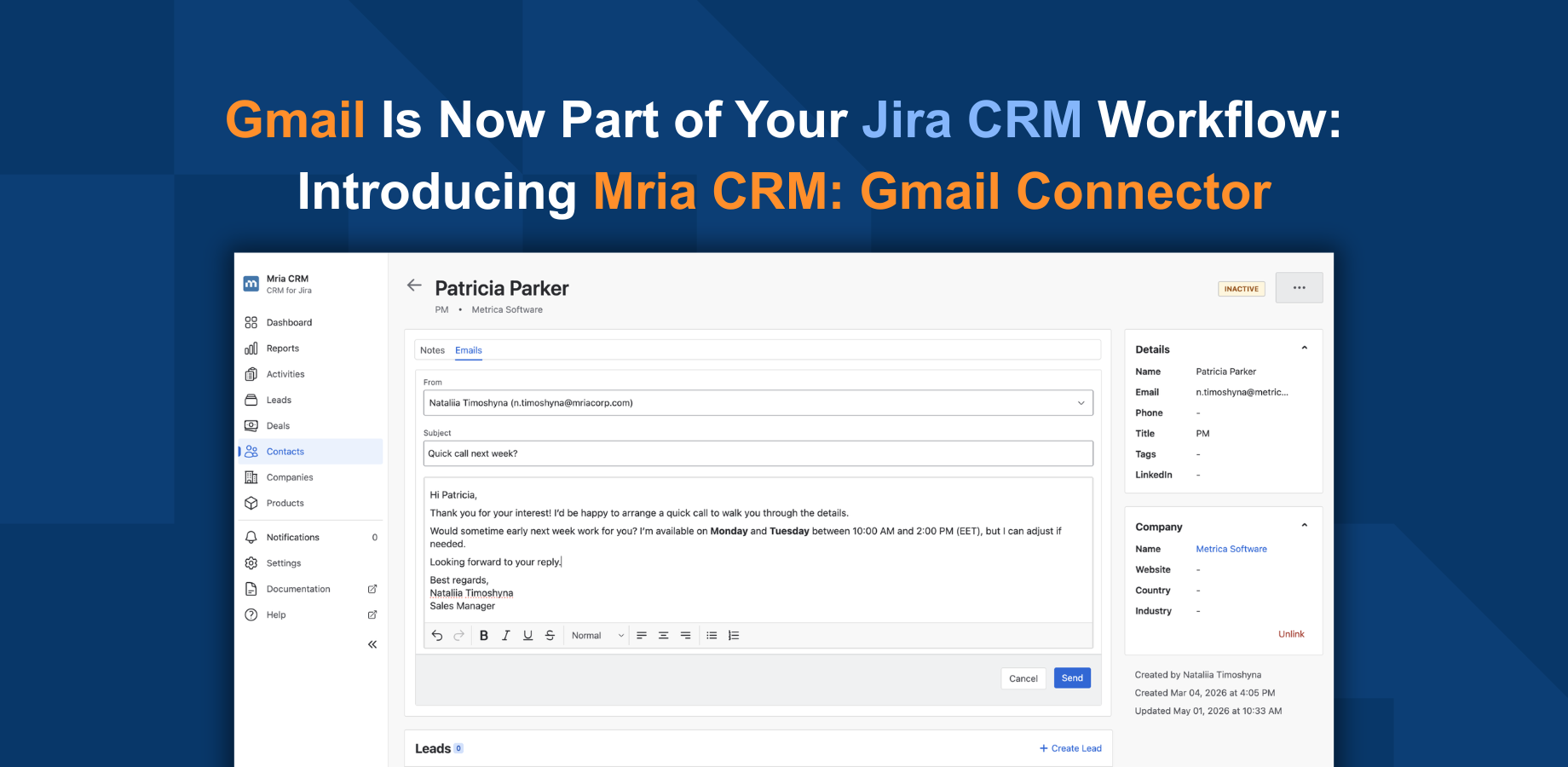This screenshot has height=767, width=1568.
Task: Redo the edit in the email editor
Action: pyautogui.click(x=459, y=636)
